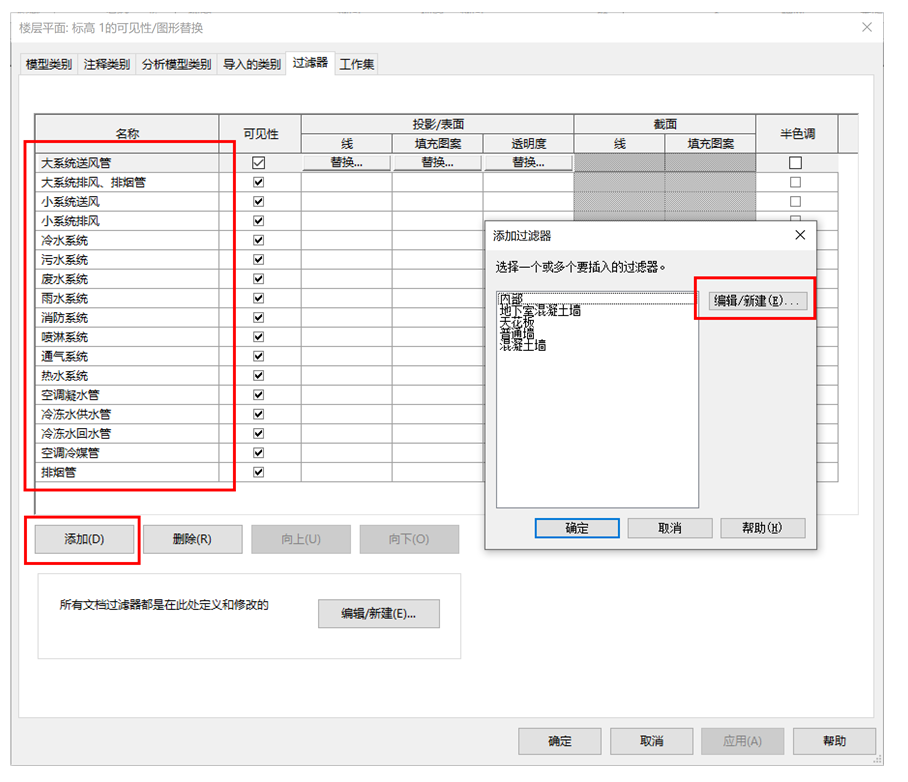Screen dimensions: 908x782
Task: Uncheck visibility for 消防系统
Action: [x=259, y=317]
